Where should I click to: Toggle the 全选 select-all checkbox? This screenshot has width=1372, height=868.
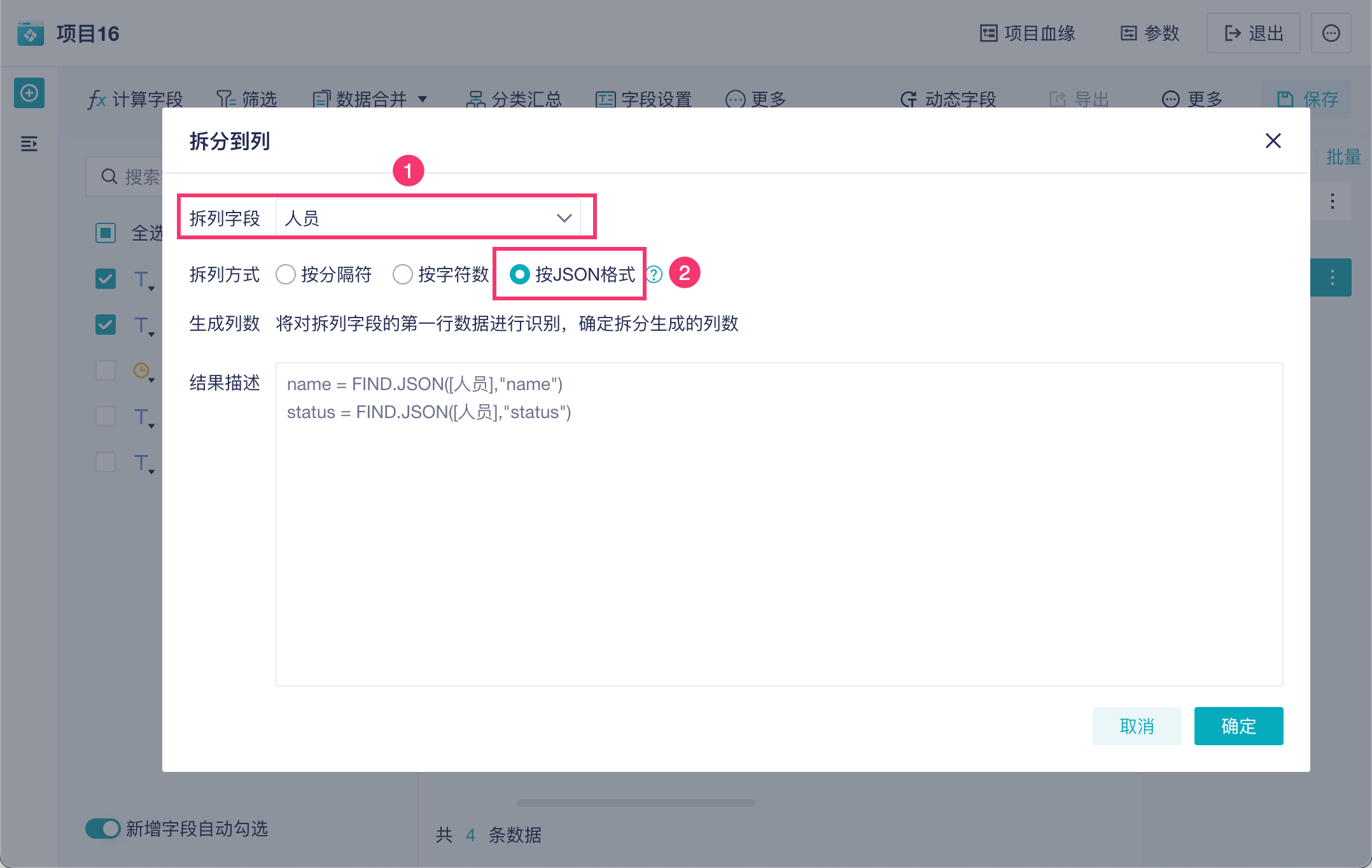106,233
